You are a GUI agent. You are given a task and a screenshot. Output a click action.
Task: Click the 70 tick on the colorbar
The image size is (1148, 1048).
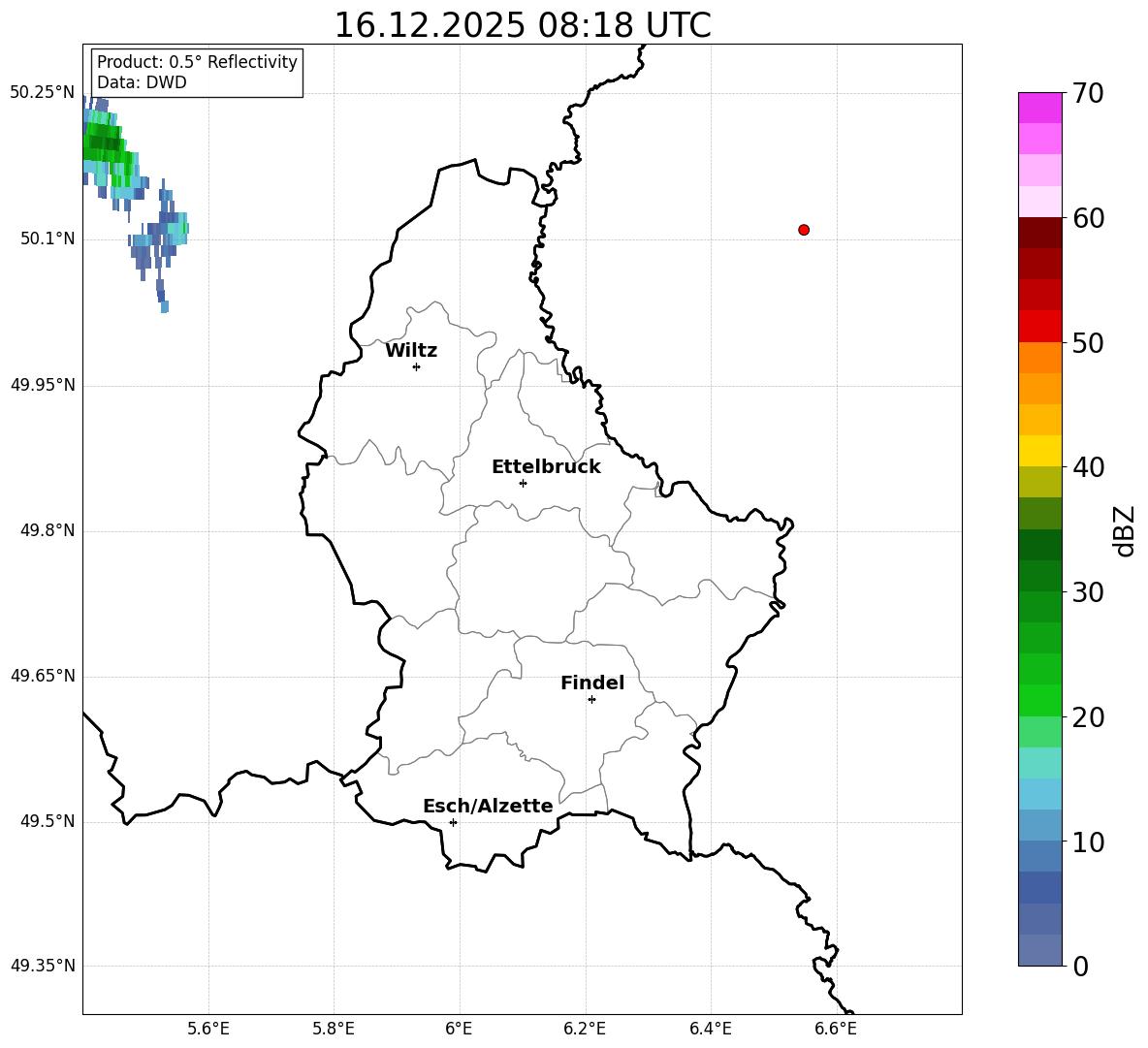coord(1088,93)
